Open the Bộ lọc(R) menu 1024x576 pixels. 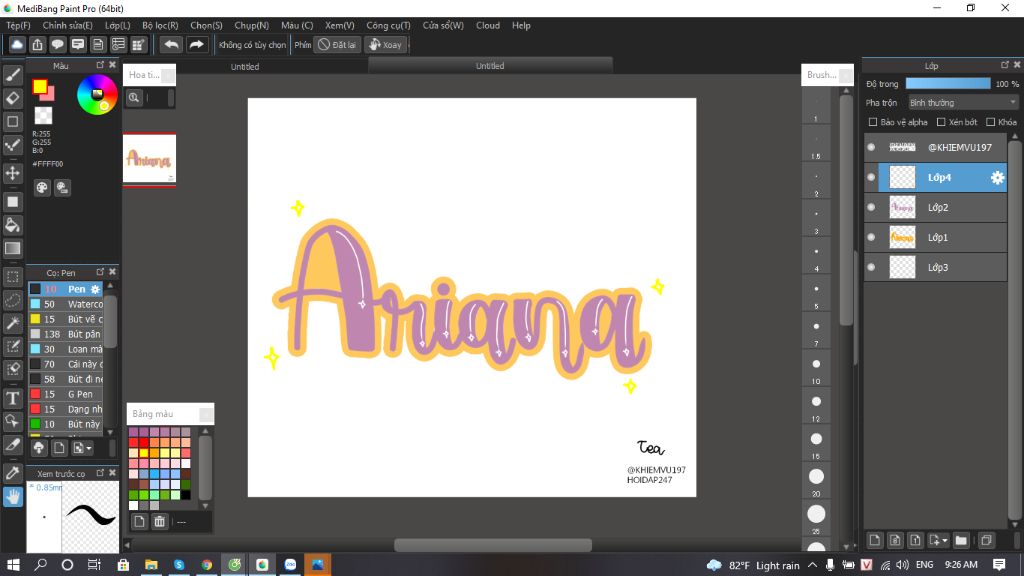pos(160,25)
